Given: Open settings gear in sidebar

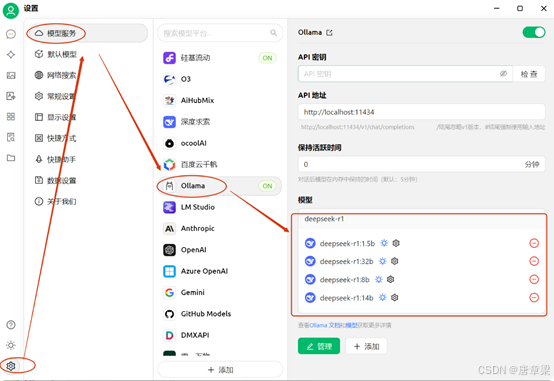Looking at the screenshot, I should click(x=11, y=366).
